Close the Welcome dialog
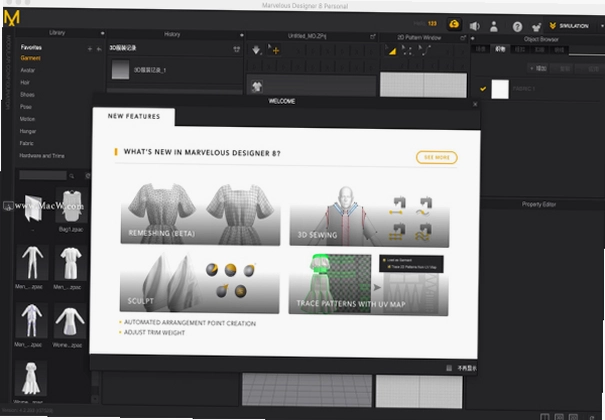Viewport: 605px width, 420px height. pos(475,104)
